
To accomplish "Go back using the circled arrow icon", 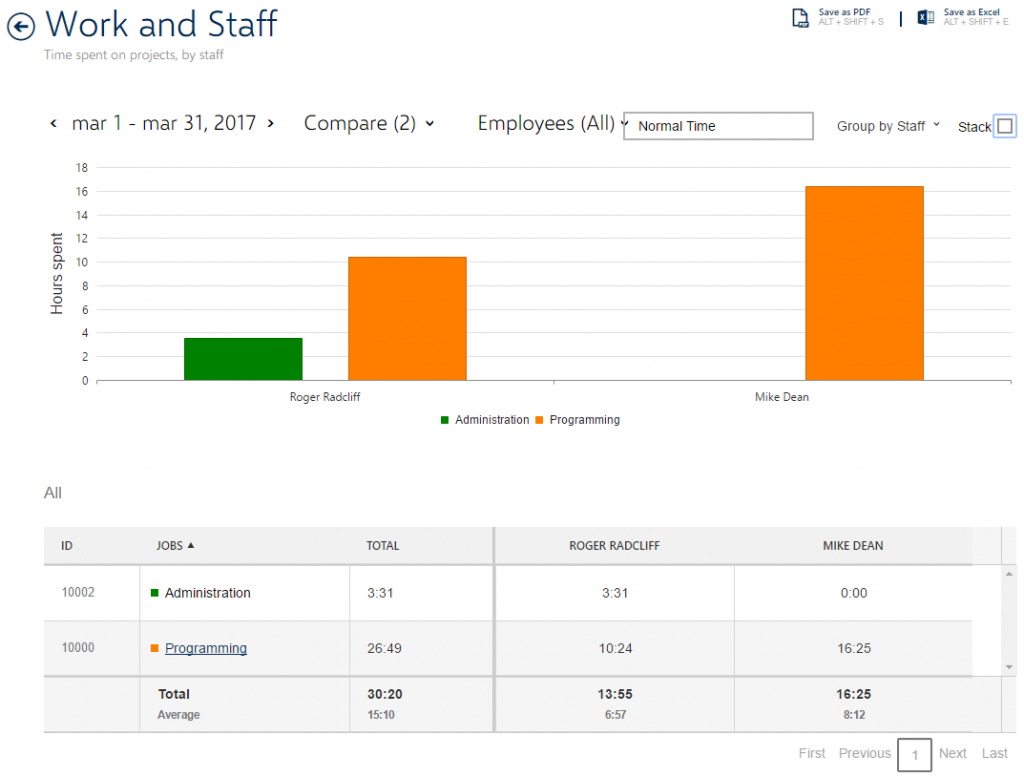I will [x=21, y=27].
